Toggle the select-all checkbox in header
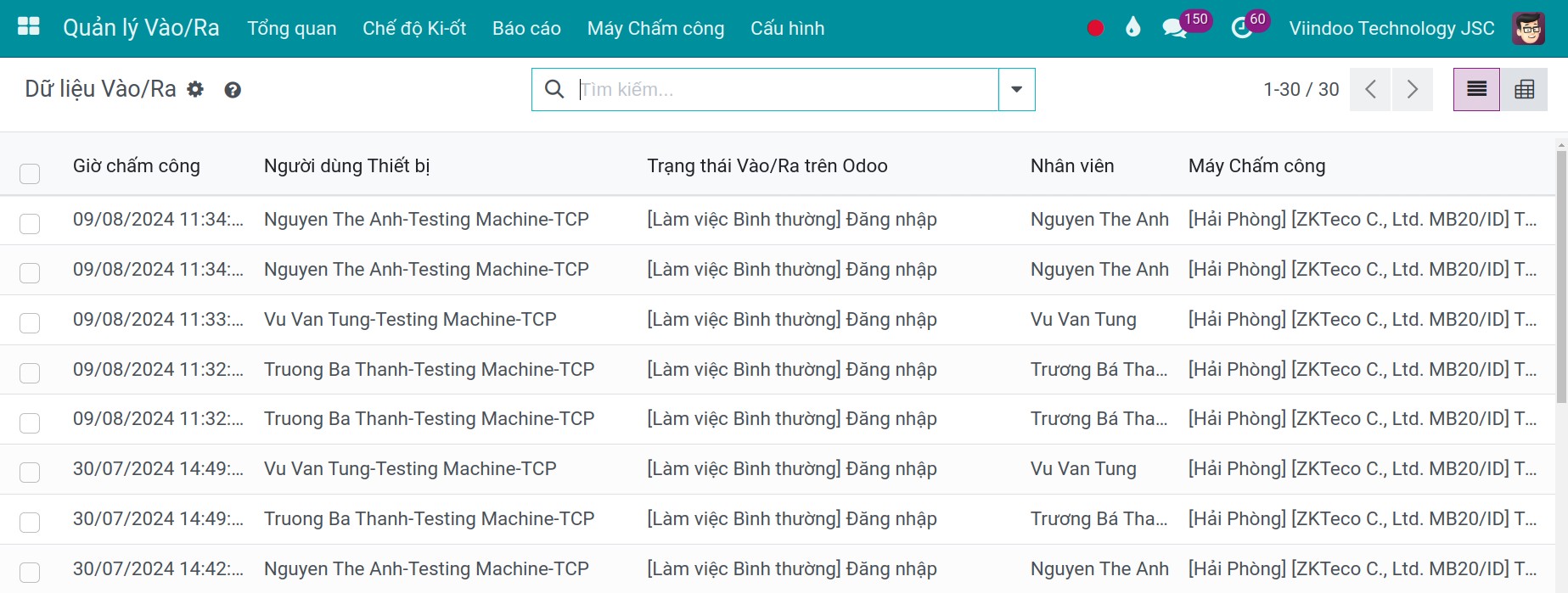The height and width of the screenshot is (593, 1568). coord(30,174)
